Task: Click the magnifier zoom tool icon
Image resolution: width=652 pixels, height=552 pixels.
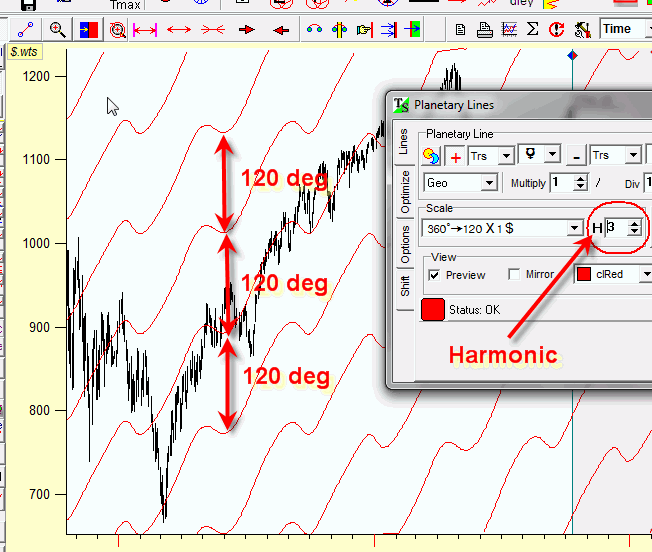Action: (x=58, y=30)
